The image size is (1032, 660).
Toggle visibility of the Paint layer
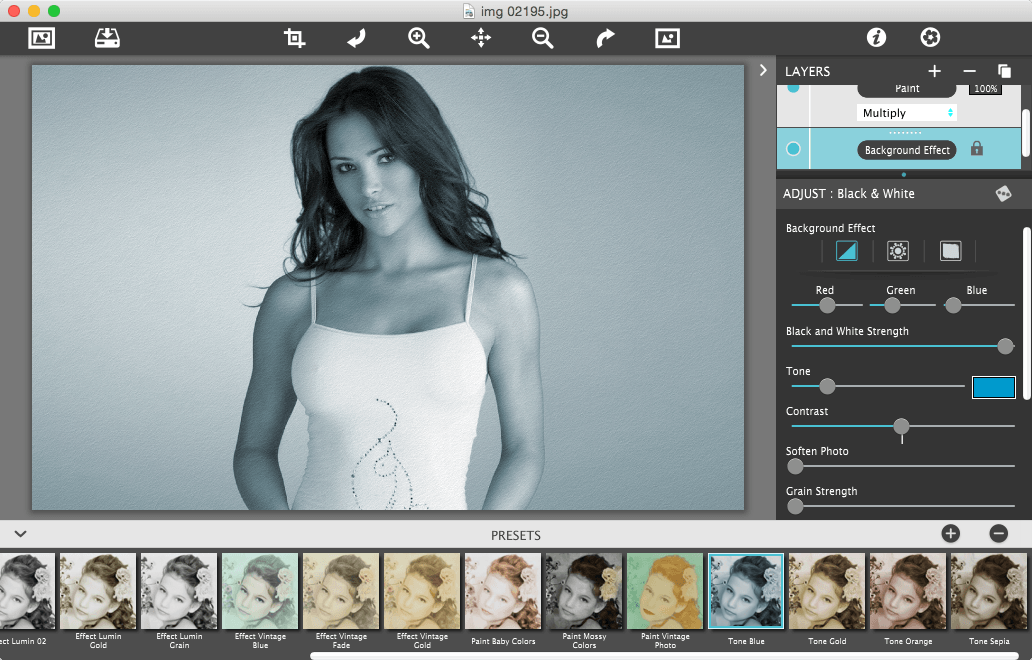tap(793, 88)
